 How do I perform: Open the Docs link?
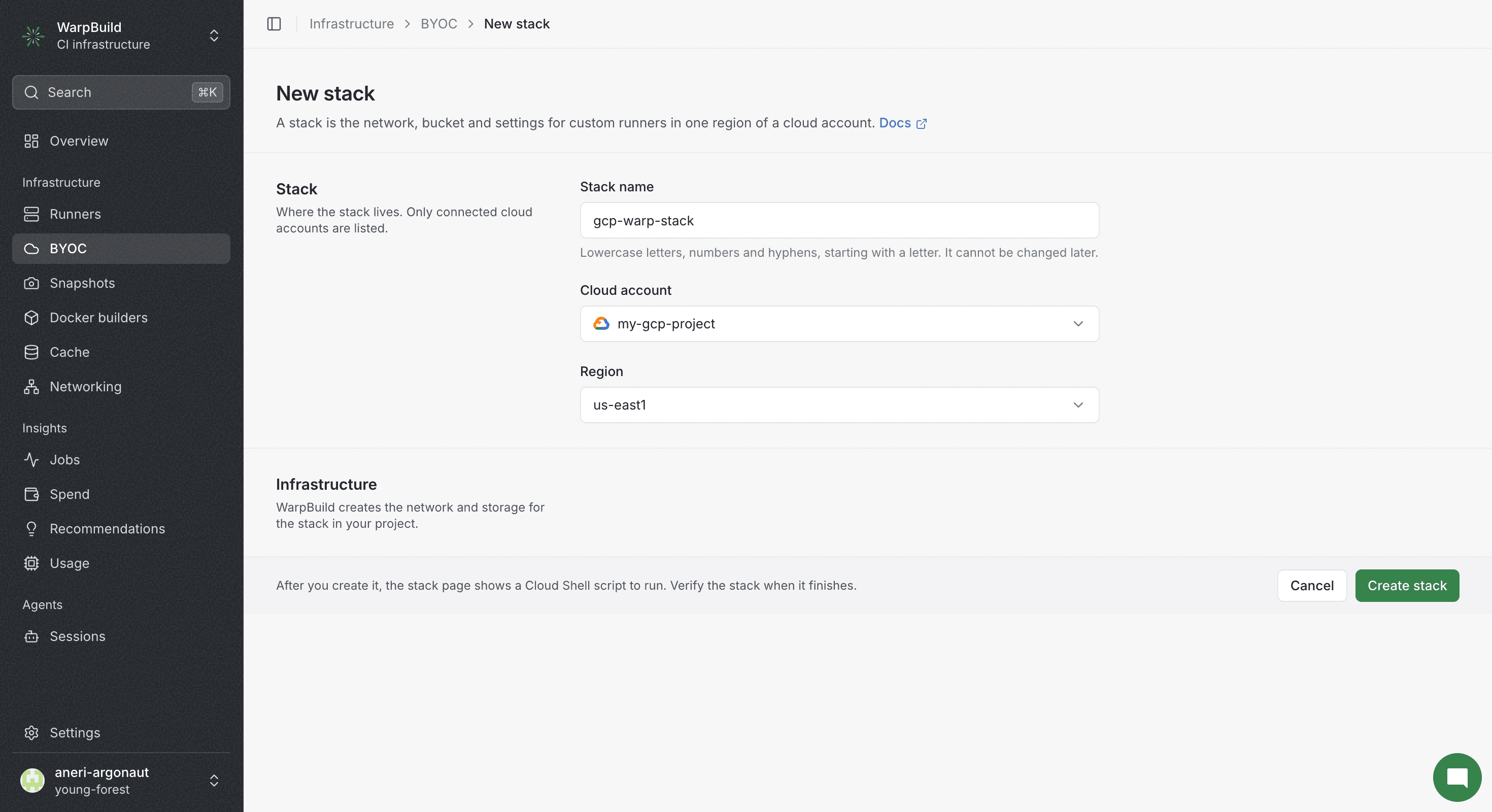click(x=902, y=123)
